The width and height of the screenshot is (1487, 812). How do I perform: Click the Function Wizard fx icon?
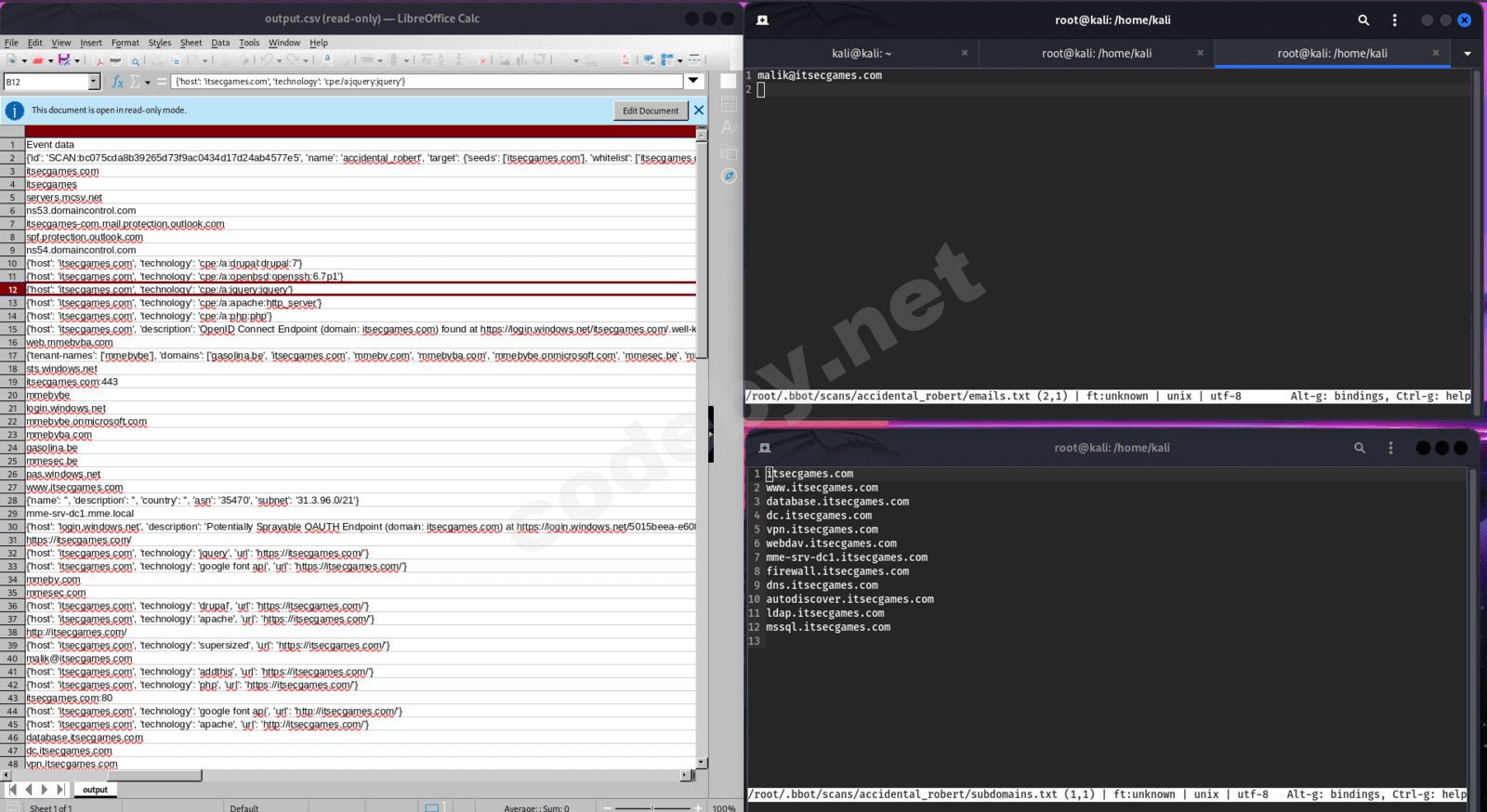click(x=118, y=82)
